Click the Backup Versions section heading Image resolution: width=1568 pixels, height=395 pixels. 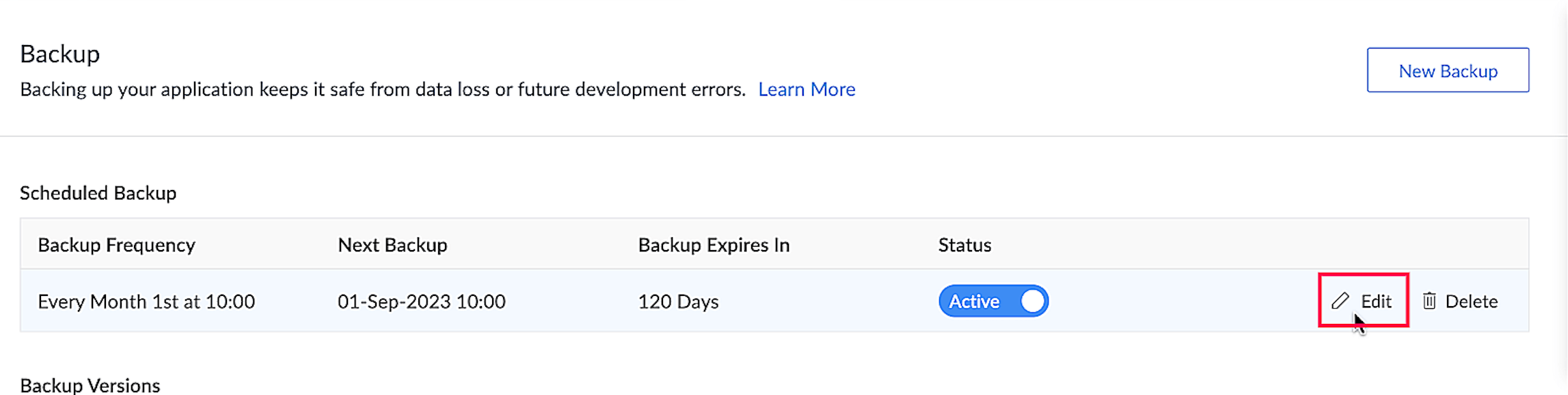click(90, 385)
